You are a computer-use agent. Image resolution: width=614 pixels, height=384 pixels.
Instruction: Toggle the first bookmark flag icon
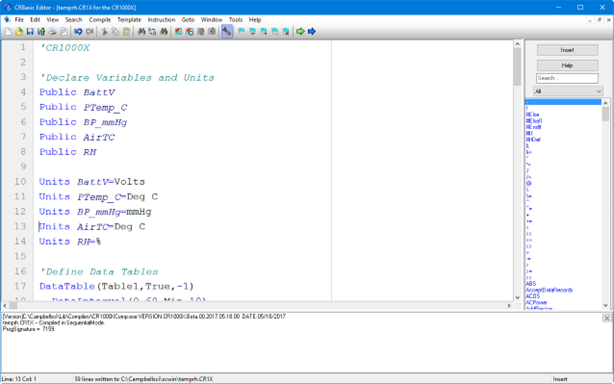242,32
